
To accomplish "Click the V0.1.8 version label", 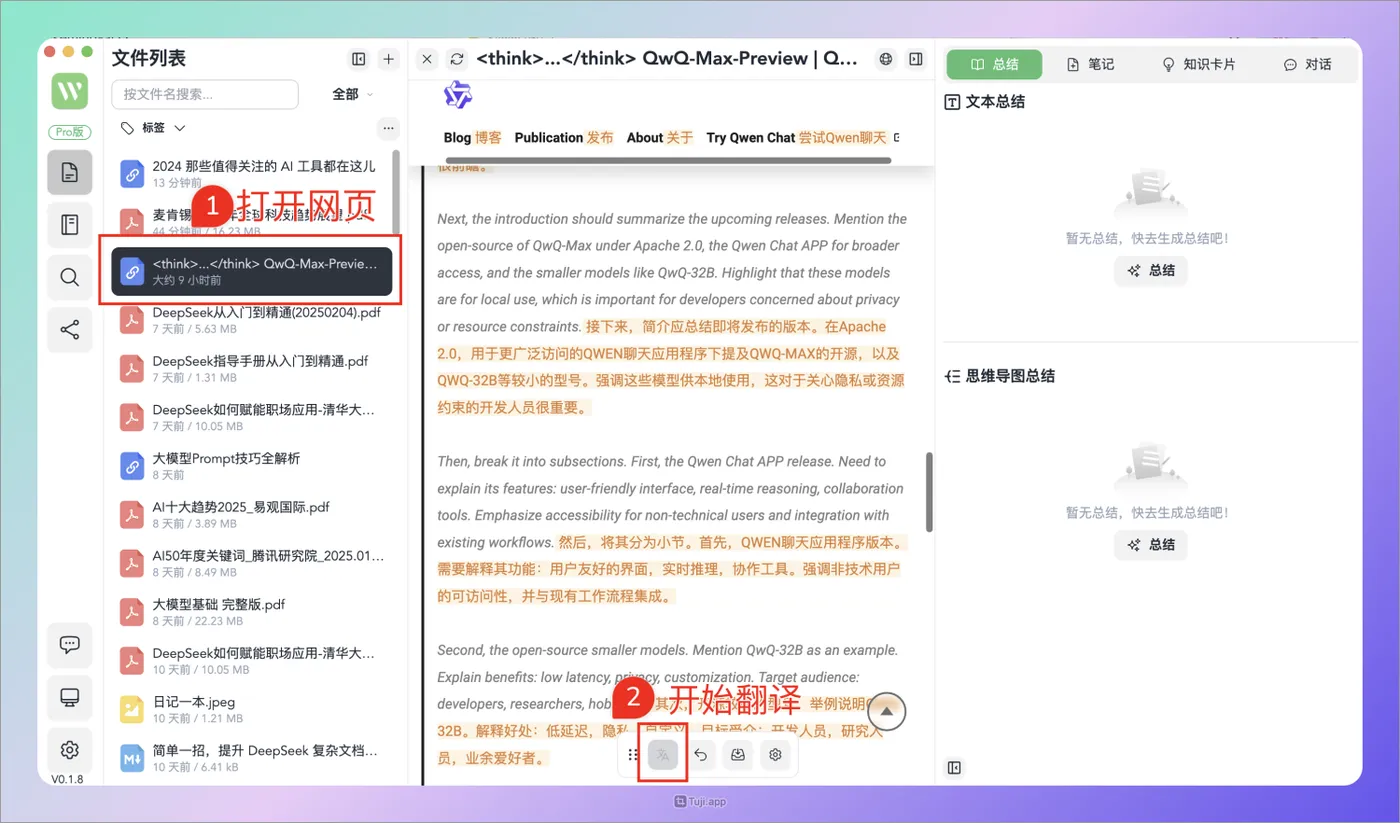I will (x=68, y=779).
